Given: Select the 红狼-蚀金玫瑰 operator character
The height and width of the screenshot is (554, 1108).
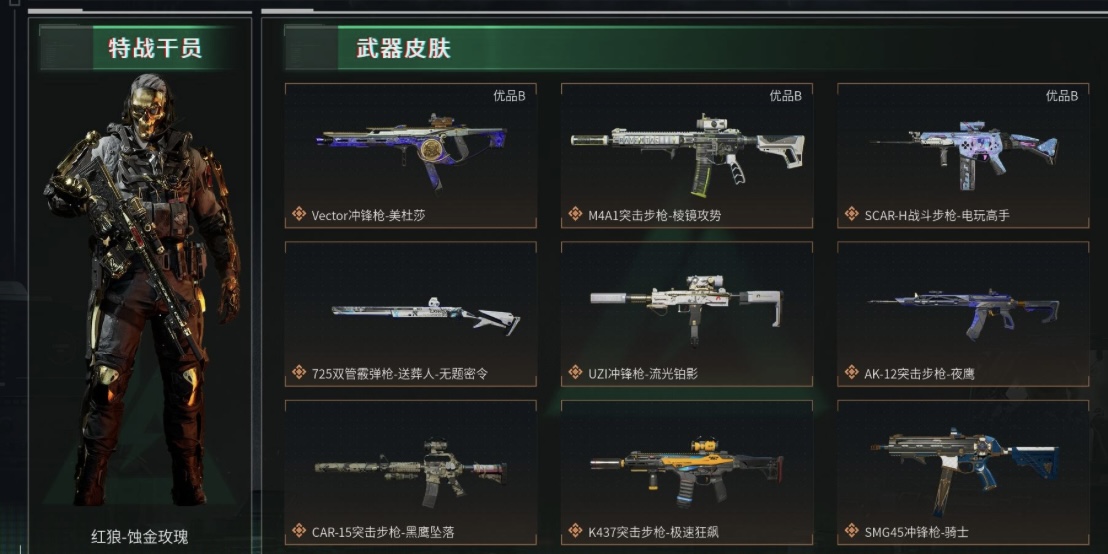Looking at the screenshot, I should 140,290.
